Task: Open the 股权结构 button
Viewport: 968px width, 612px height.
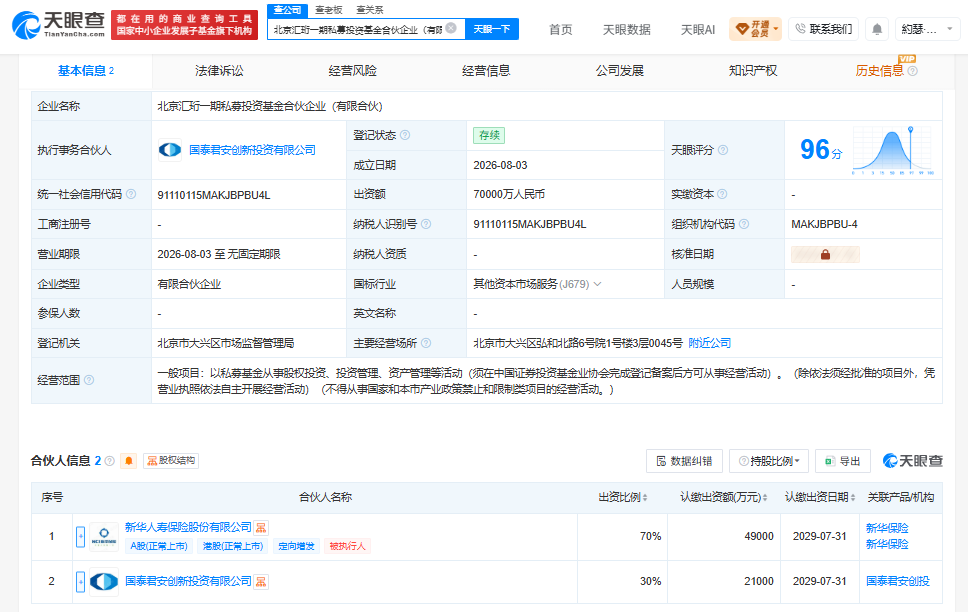Action: tap(171, 461)
